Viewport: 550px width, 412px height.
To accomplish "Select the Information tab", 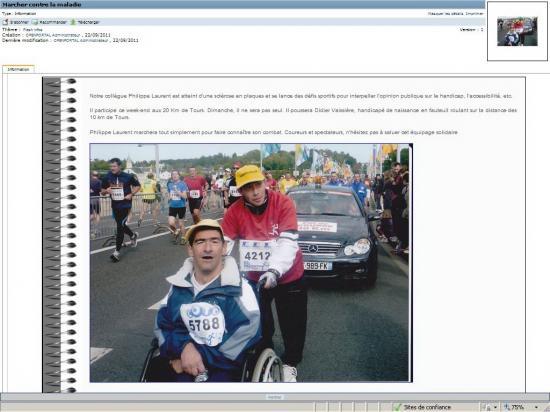I will 18,69.
